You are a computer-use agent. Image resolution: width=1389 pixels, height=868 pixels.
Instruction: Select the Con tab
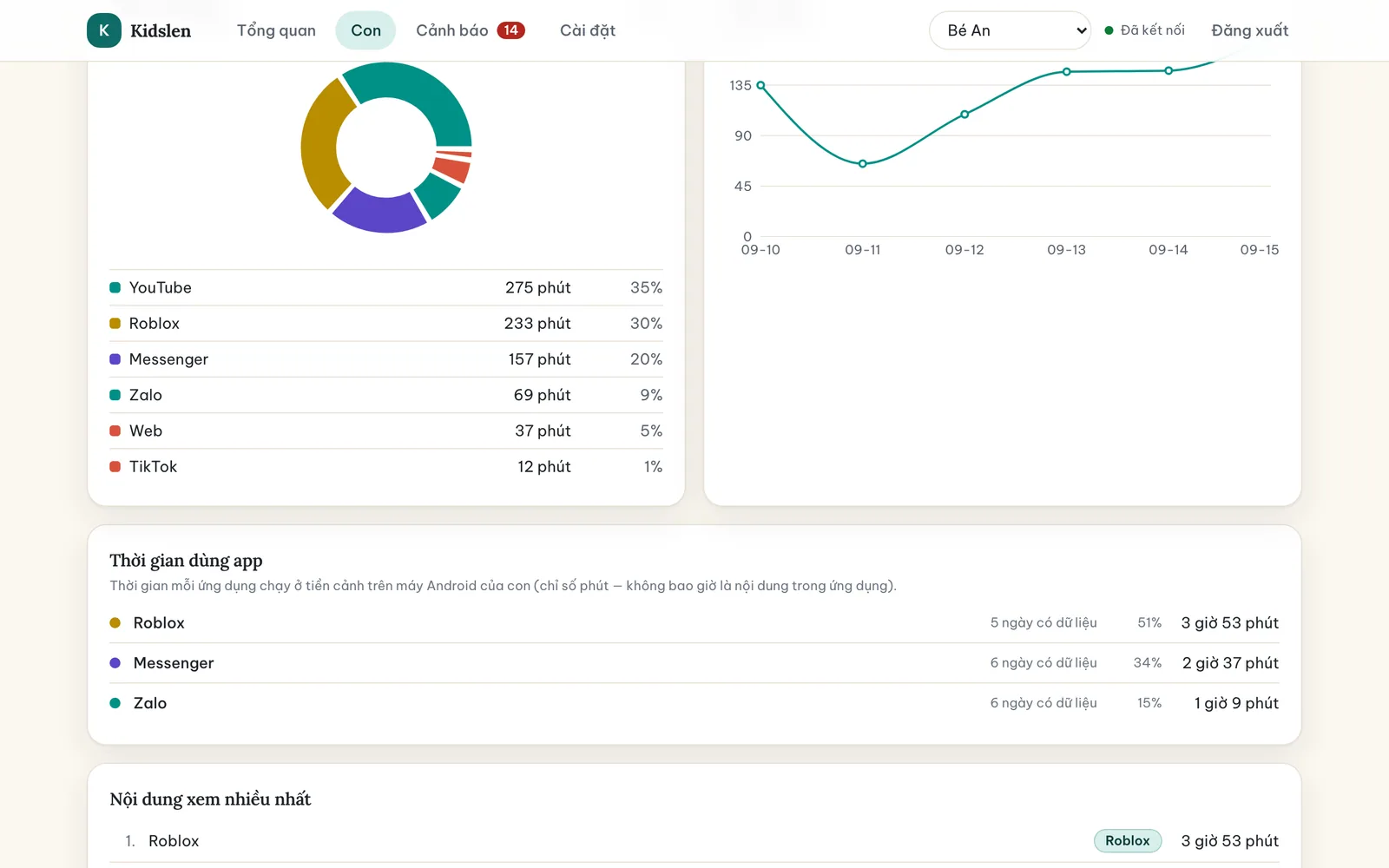(x=365, y=30)
